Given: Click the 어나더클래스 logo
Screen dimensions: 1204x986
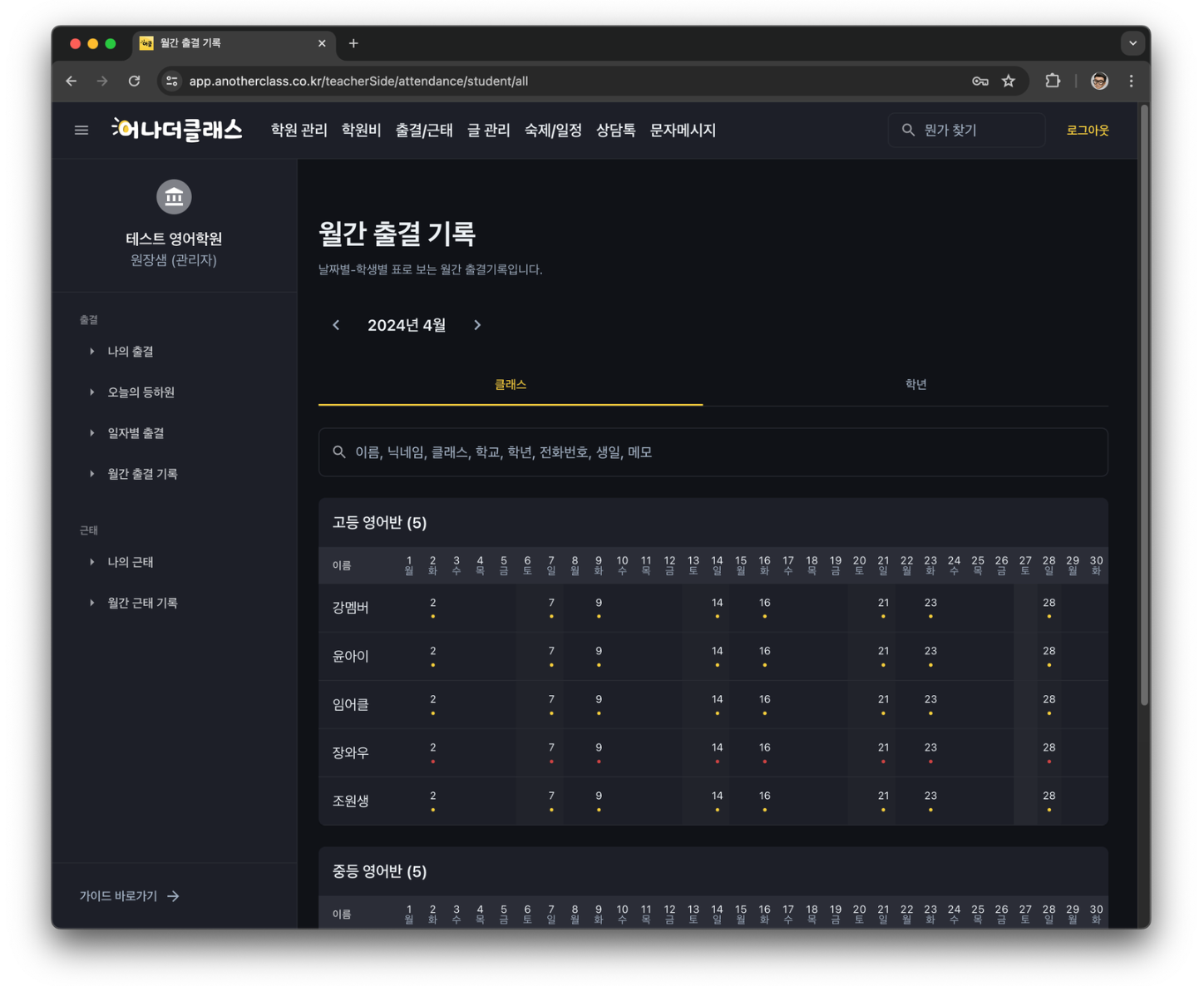Looking at the screenshot, I should [x=177, y=129].
